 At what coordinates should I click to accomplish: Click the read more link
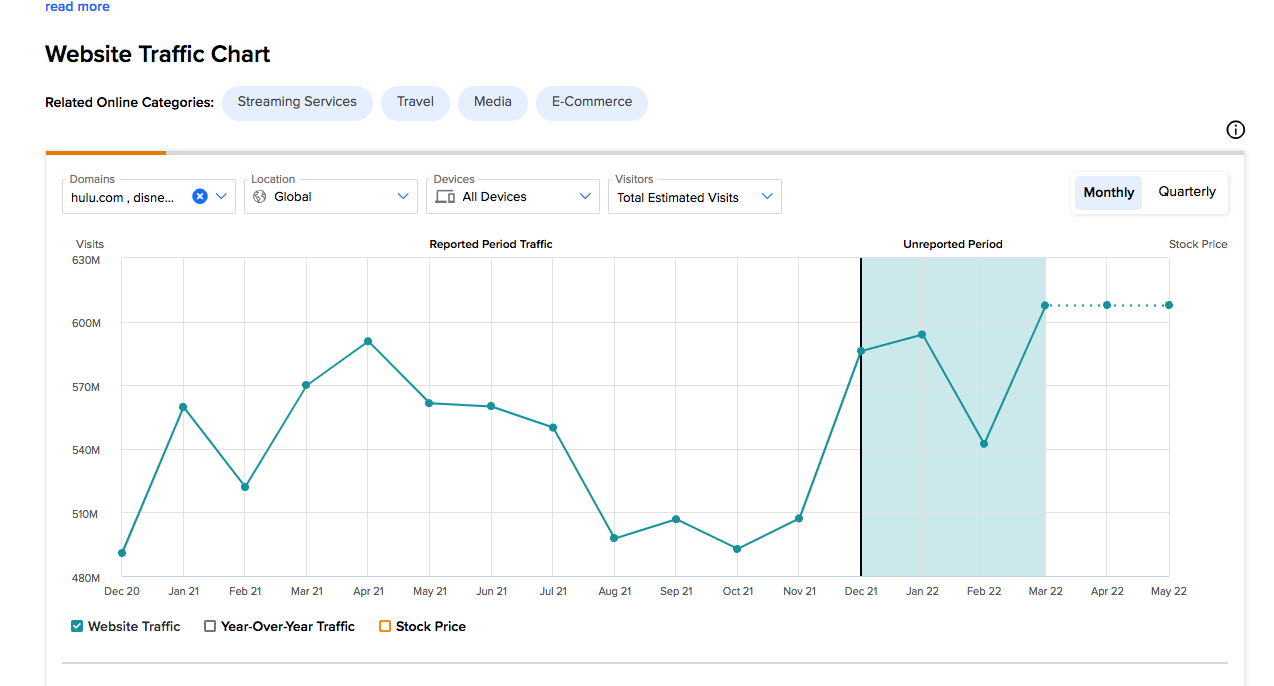tap(77, 7)
